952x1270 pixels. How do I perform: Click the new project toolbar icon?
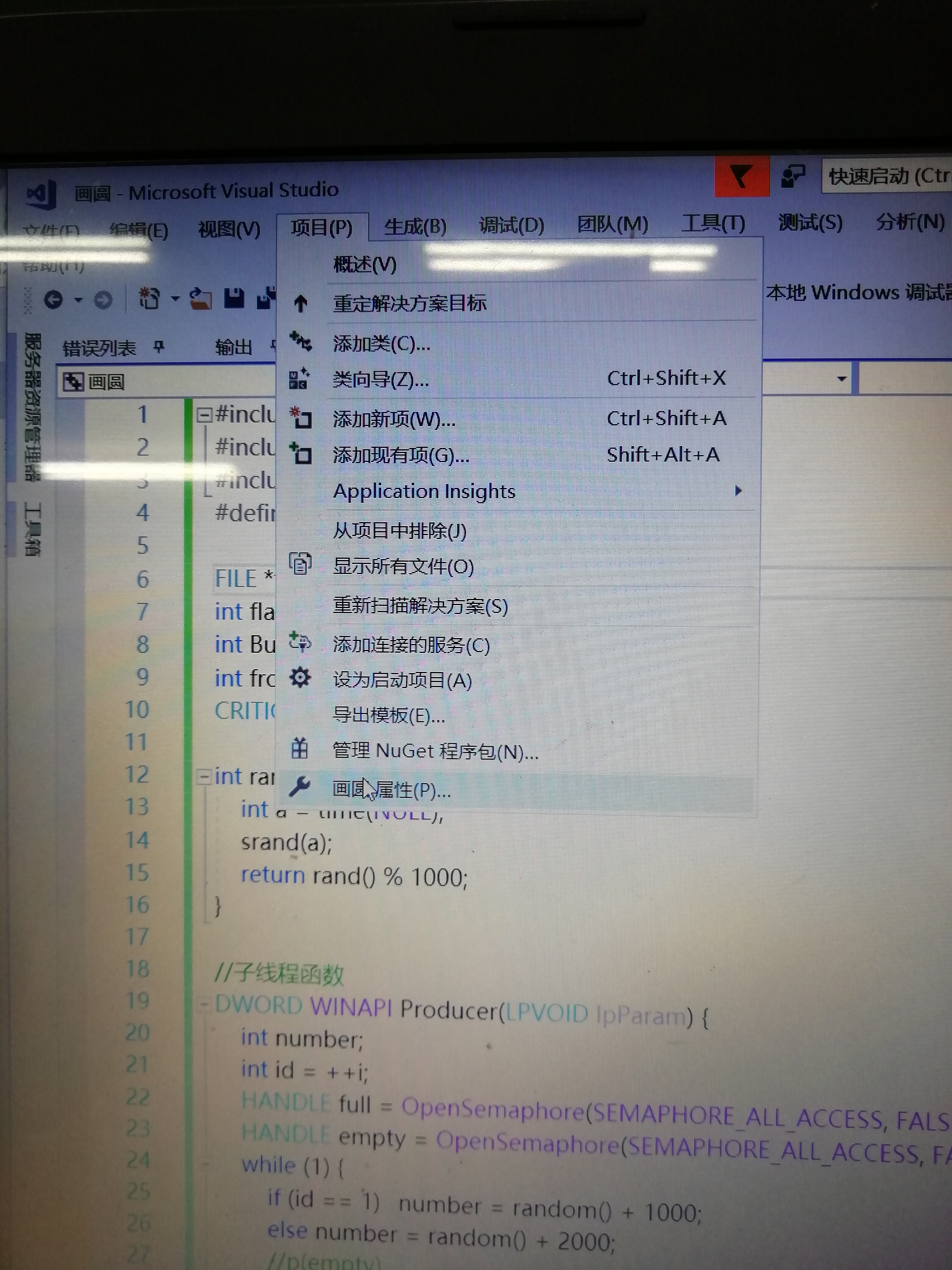149,298
